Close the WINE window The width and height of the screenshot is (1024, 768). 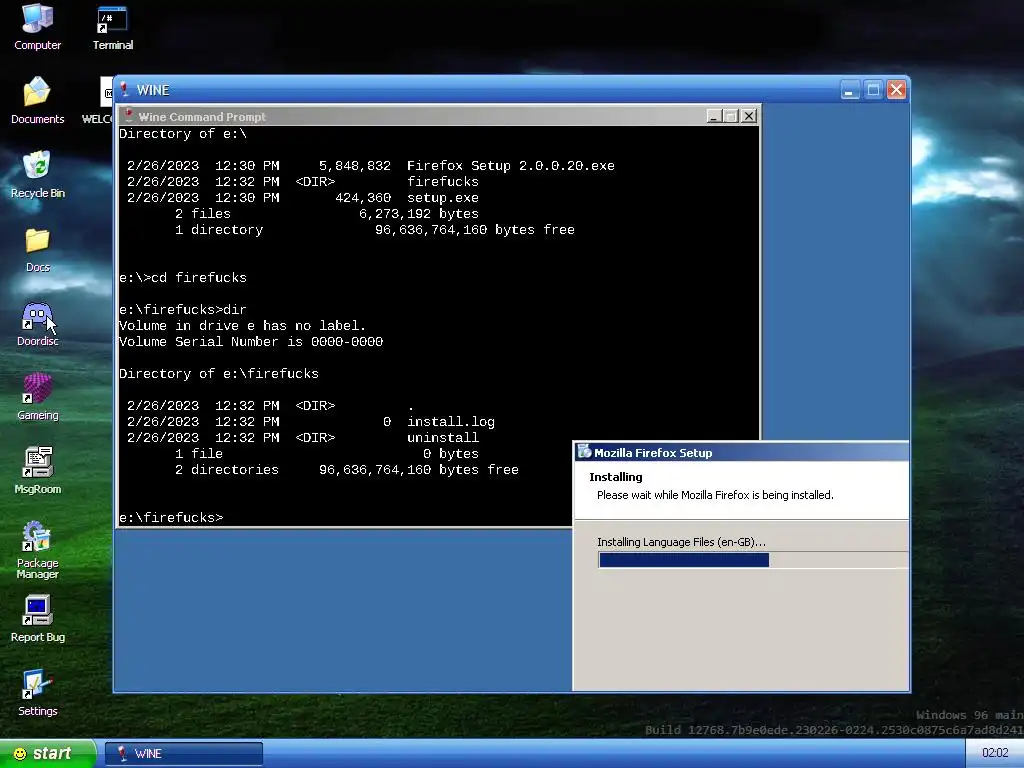[x=897, y=89]
